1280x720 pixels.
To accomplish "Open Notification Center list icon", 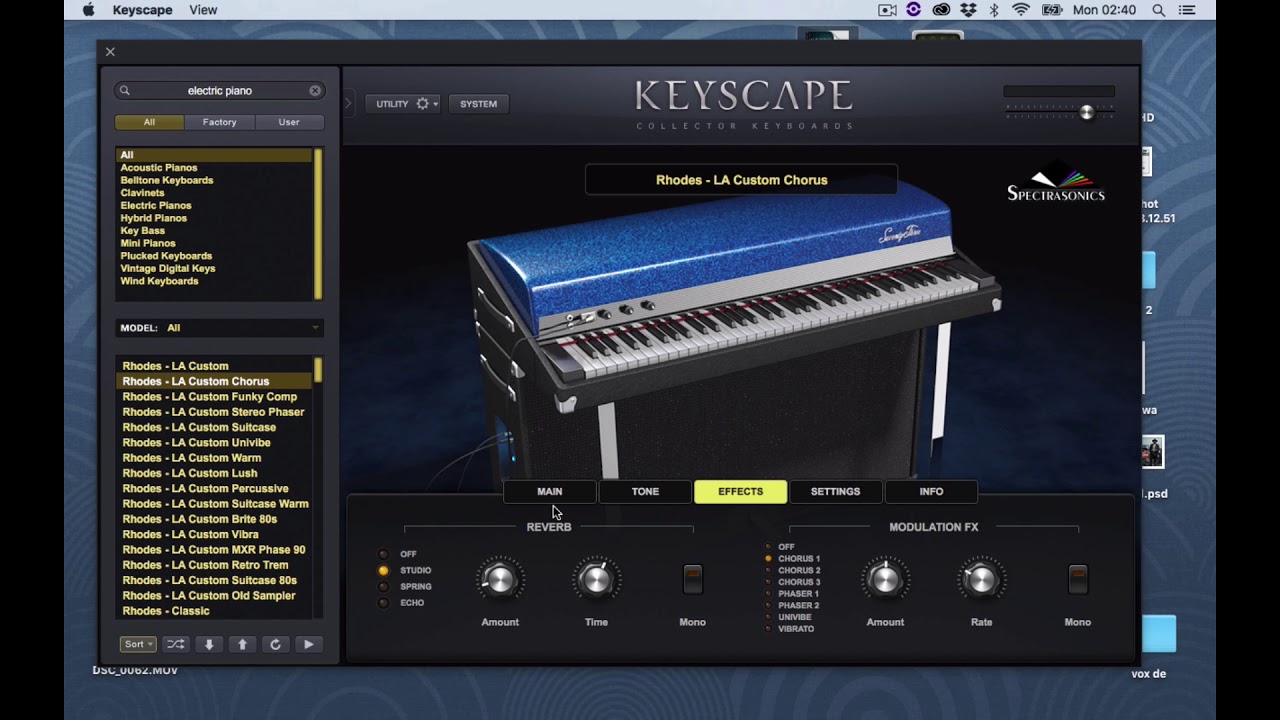I will [x=1187, y=10].
